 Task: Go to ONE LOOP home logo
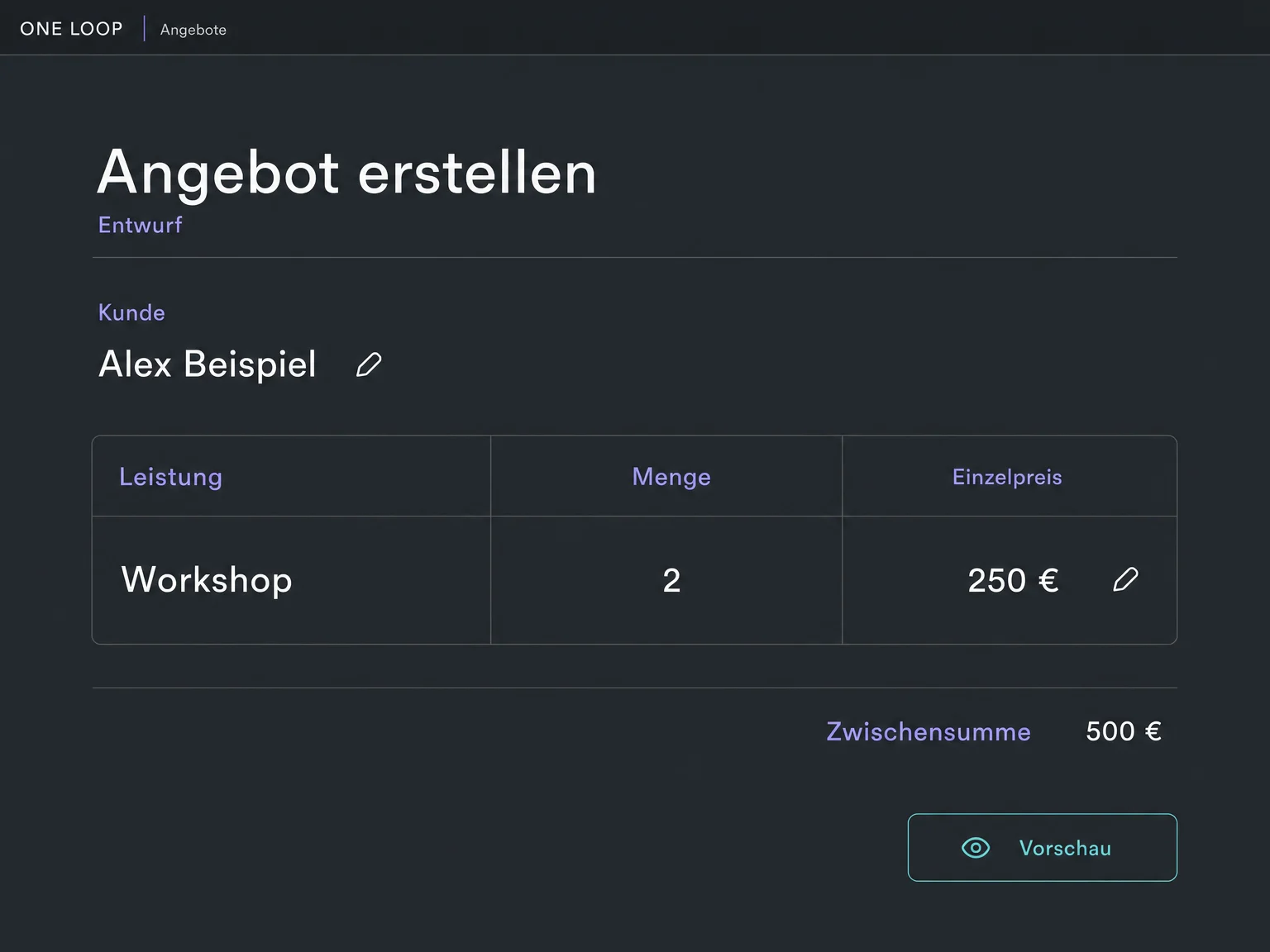click(71, 29)
